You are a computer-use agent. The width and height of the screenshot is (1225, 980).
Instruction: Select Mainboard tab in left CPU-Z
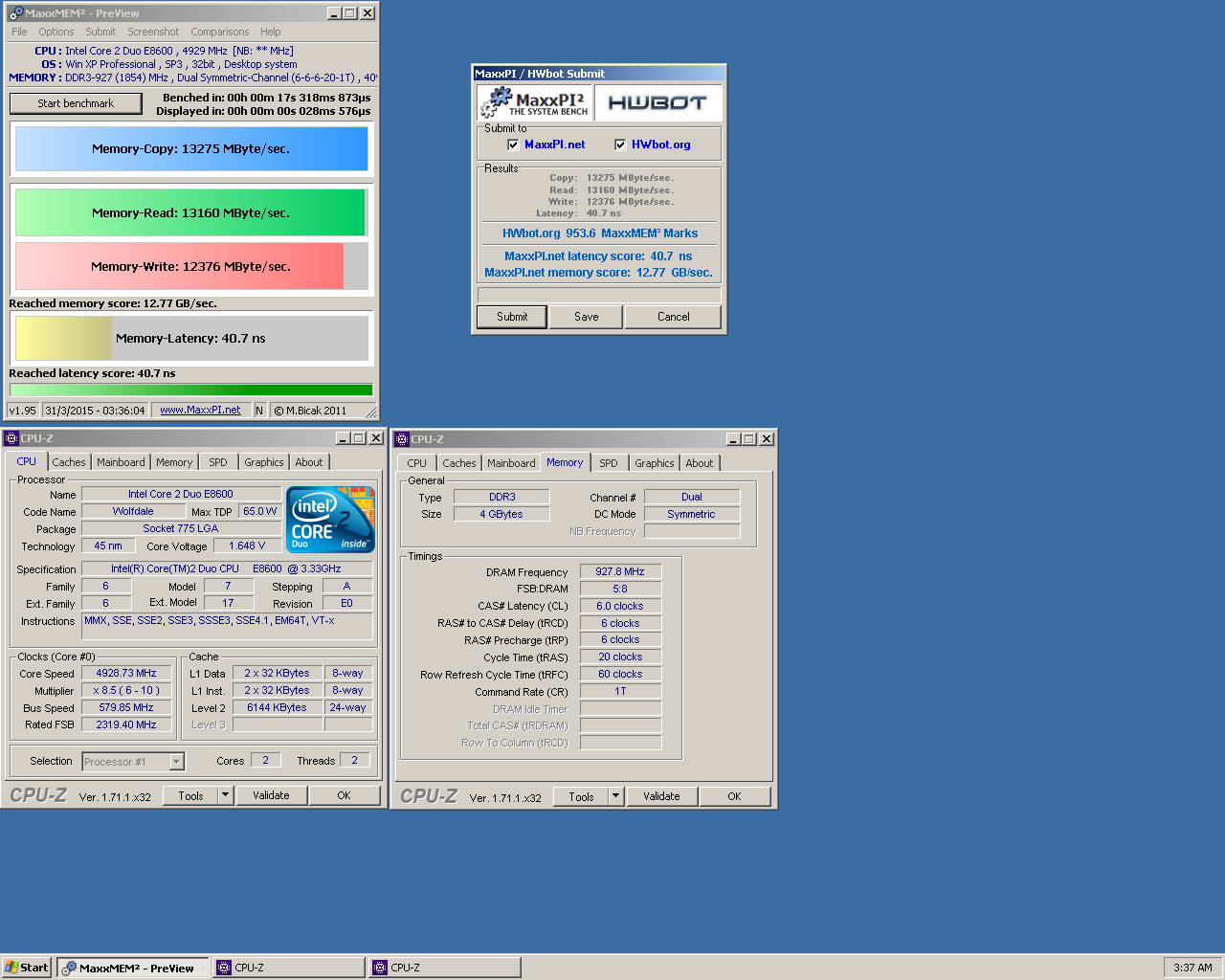click(x=121, y=462)
